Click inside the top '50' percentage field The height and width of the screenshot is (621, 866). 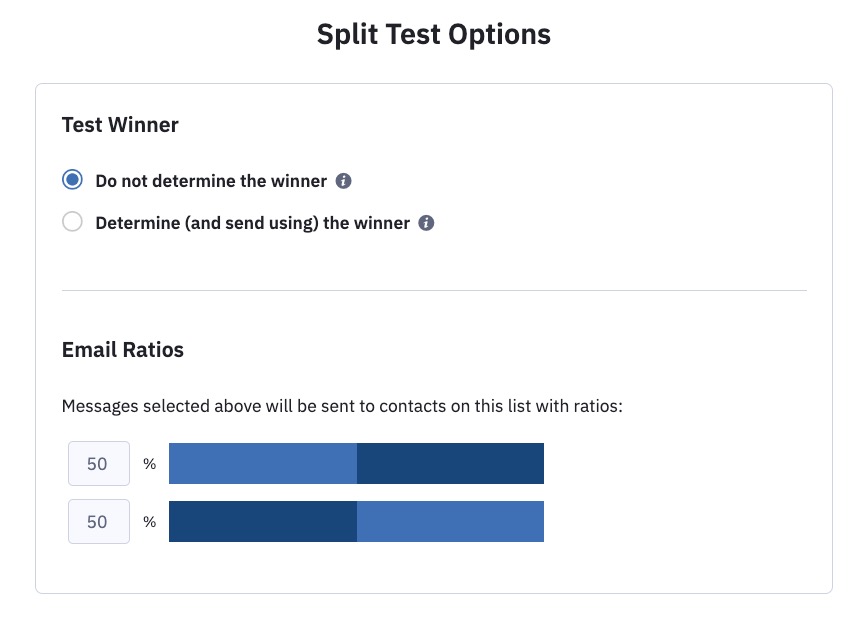click(98, 463)
